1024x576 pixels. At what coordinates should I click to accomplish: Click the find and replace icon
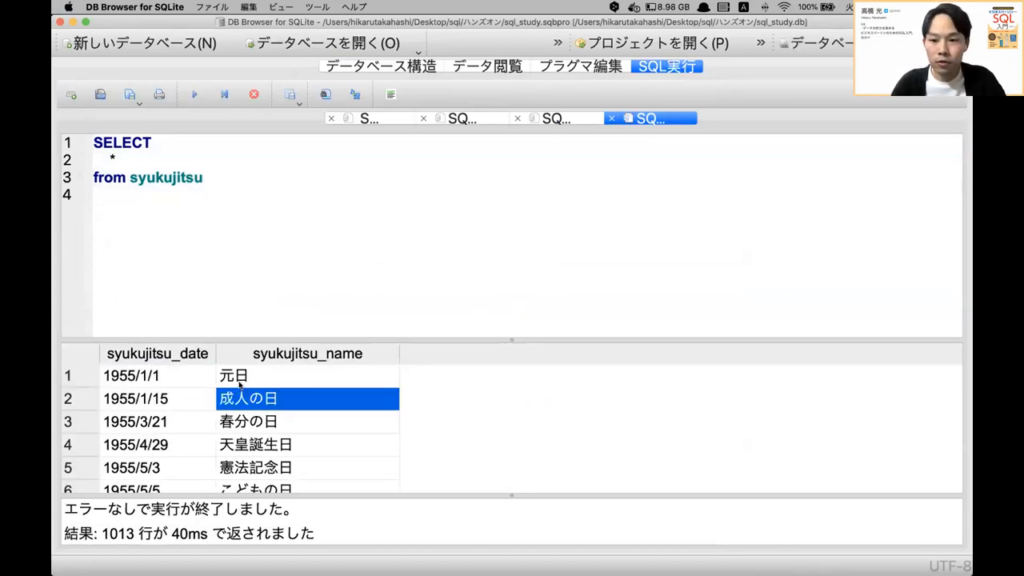pyautogui.click(x=355, y=95)
